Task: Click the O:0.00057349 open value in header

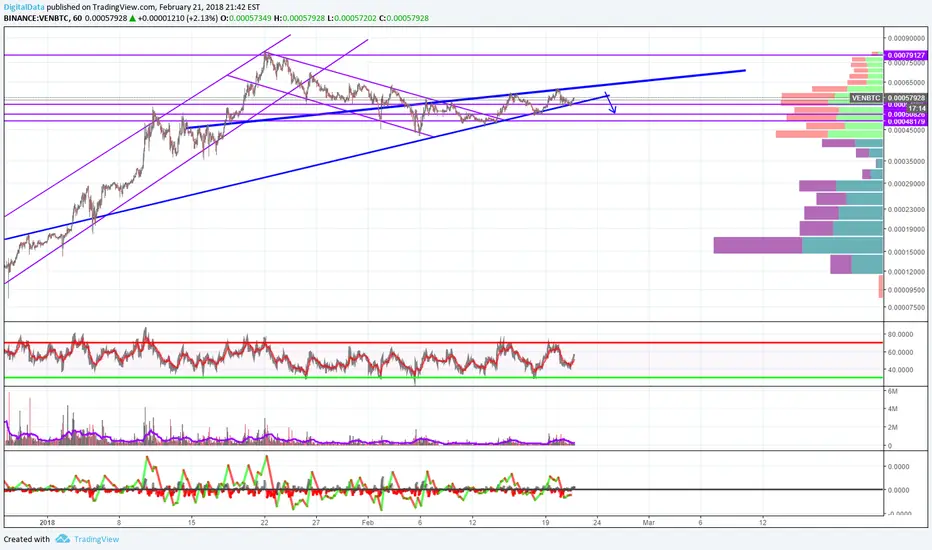Action: click(245, 18)
